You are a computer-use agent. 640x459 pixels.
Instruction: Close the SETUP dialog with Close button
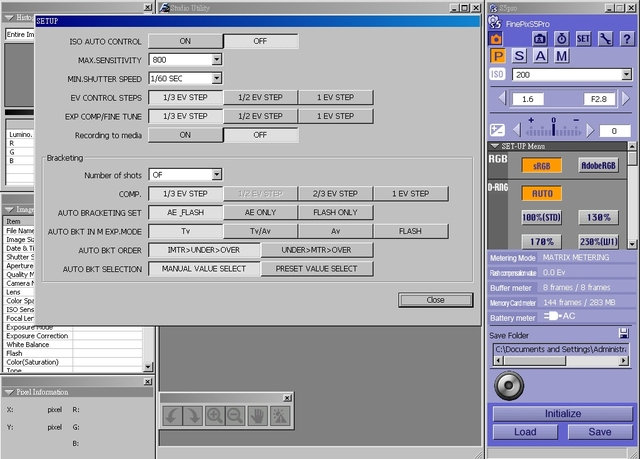(x=436, y=300)
